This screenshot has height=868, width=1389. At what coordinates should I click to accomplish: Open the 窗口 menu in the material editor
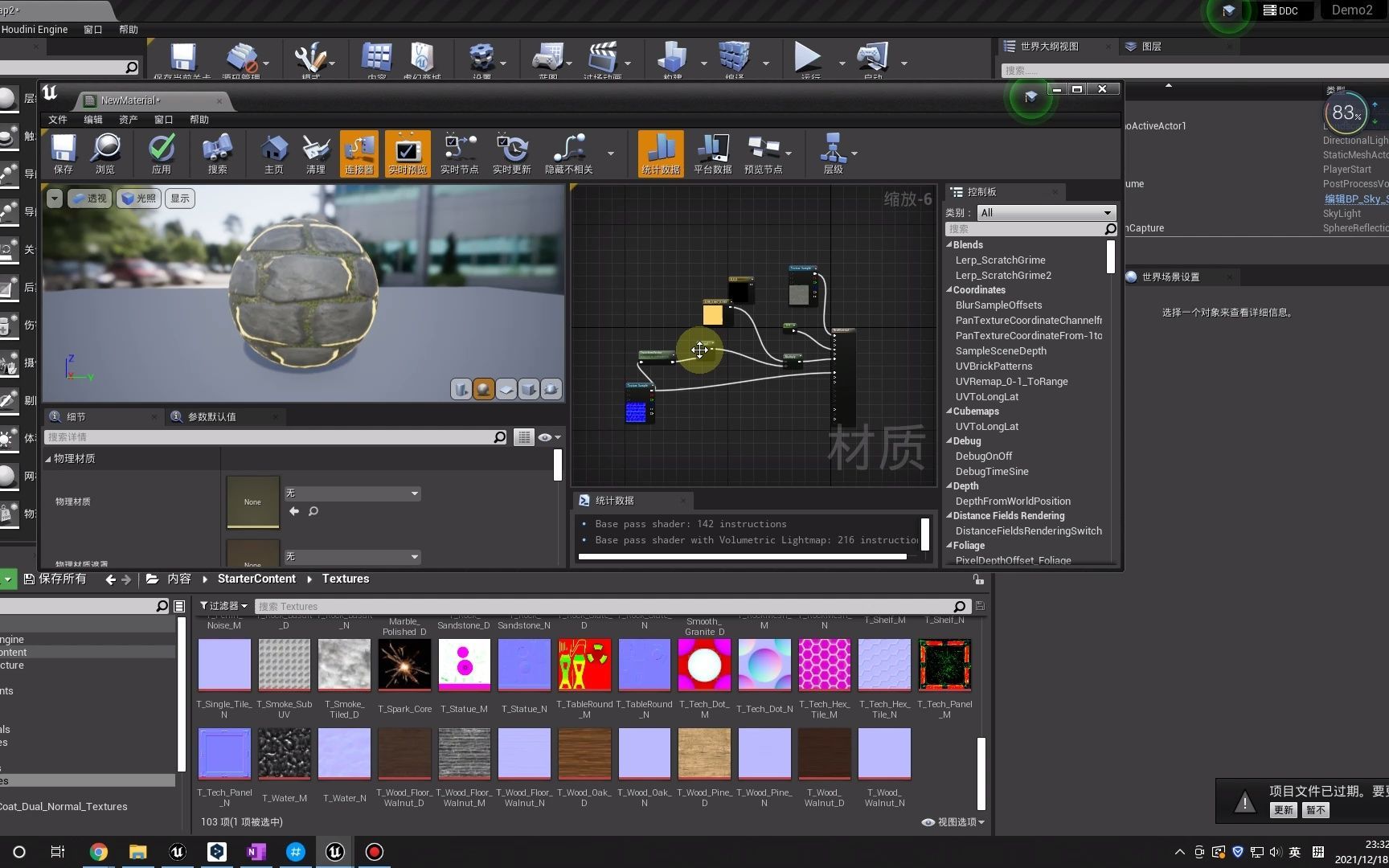pos(162,119)
